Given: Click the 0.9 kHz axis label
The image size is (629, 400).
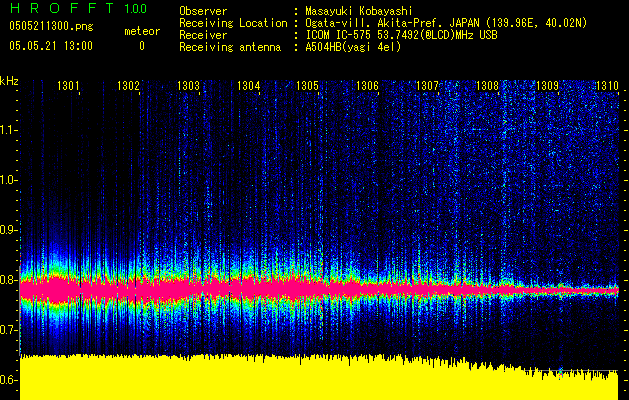Looking at the screenshot, I should coord(8,230).
